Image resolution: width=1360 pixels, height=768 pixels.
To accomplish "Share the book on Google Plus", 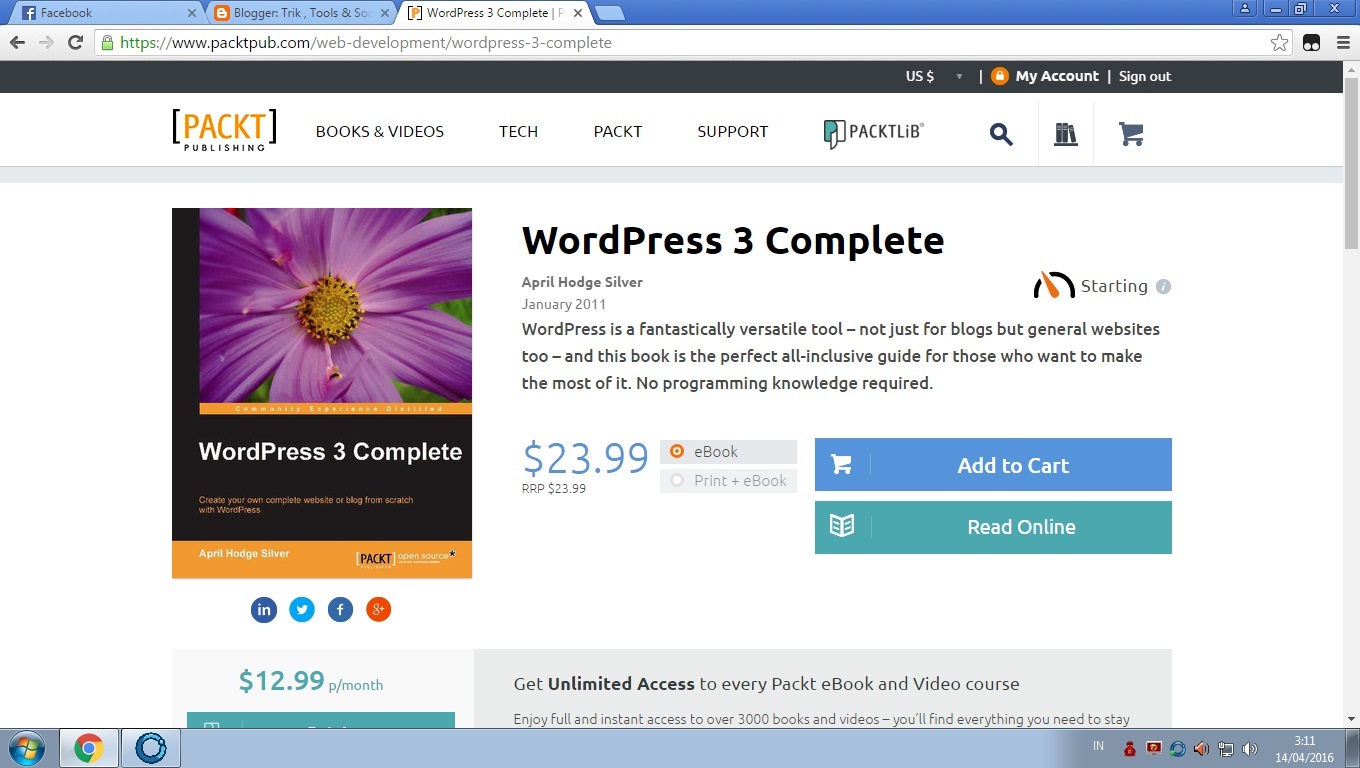I will [x=378, y=609].
